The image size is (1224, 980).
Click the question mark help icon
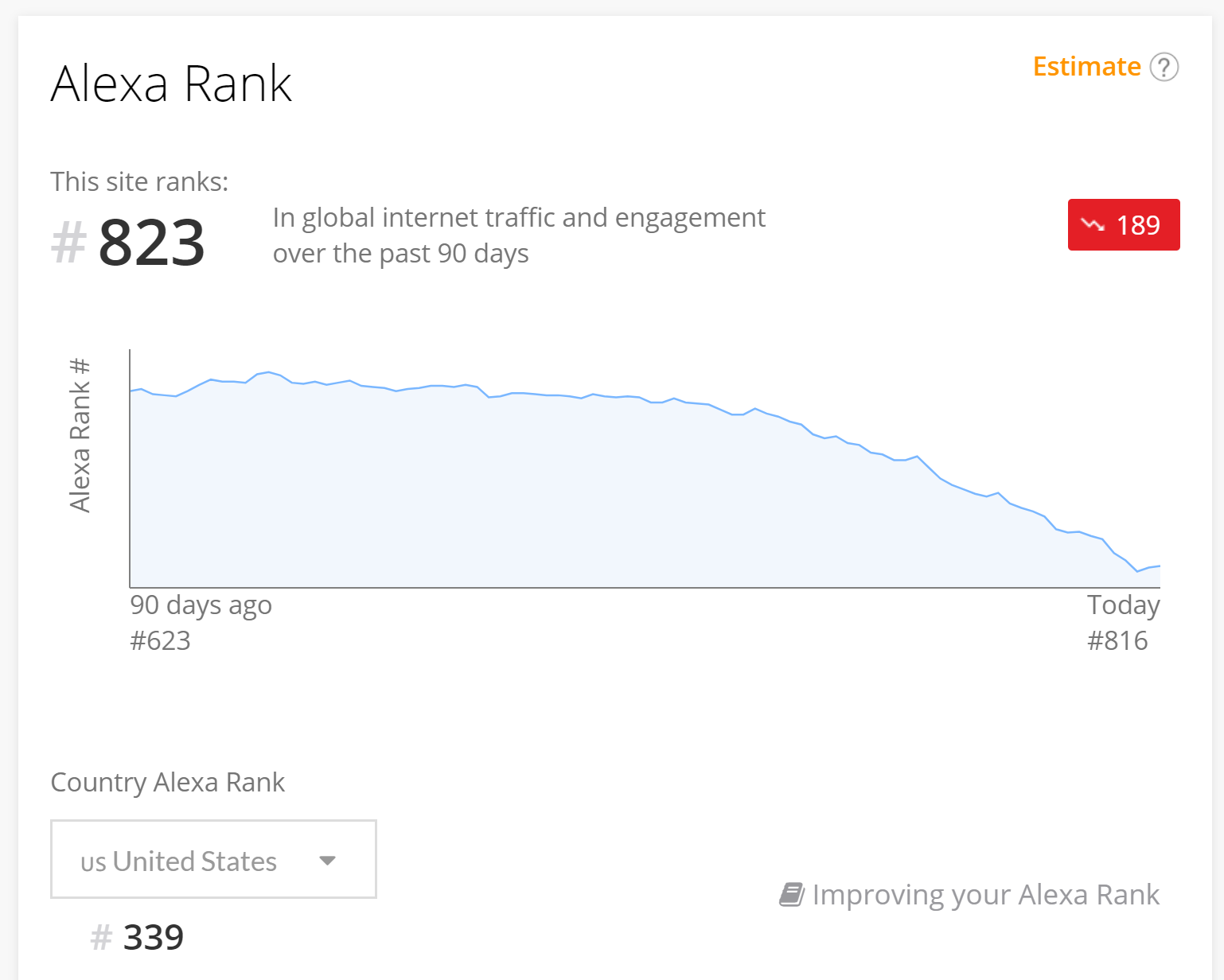pyautogui.click(x=1164, y=68)
